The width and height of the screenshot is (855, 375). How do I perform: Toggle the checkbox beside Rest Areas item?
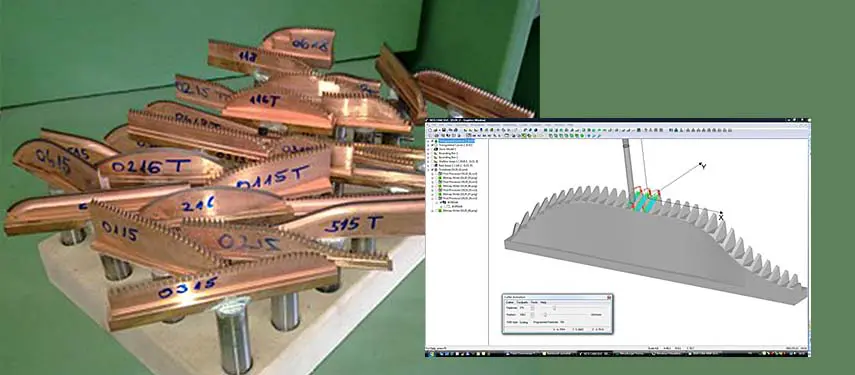pos(432,166)
